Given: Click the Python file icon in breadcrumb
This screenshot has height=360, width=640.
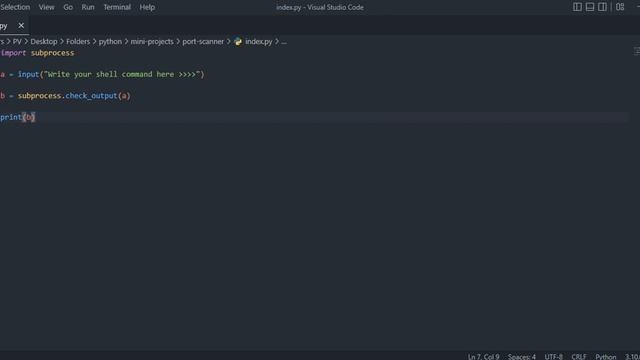Looking at the screenshot, I should [x=238, y=42].
